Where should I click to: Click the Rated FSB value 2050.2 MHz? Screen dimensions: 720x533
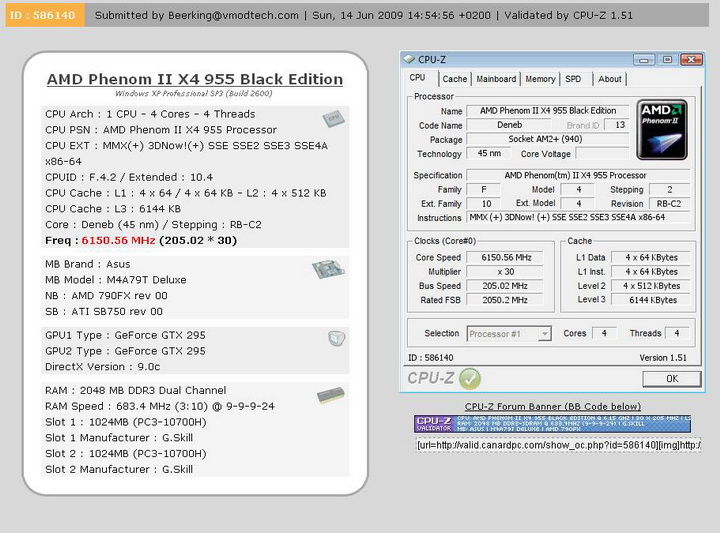click(505, 300)
